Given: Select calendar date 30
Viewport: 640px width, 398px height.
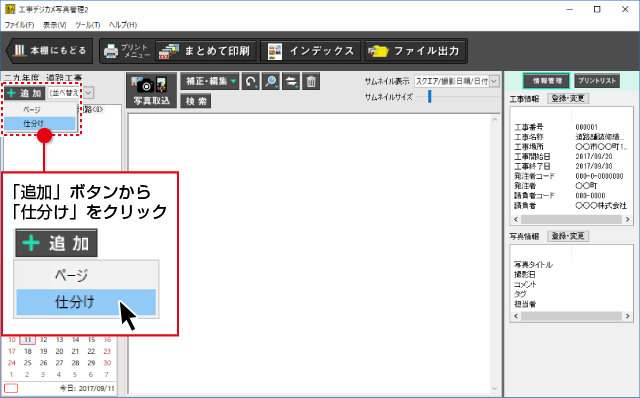Looking at the screenshot, I should tap(107, 362).
